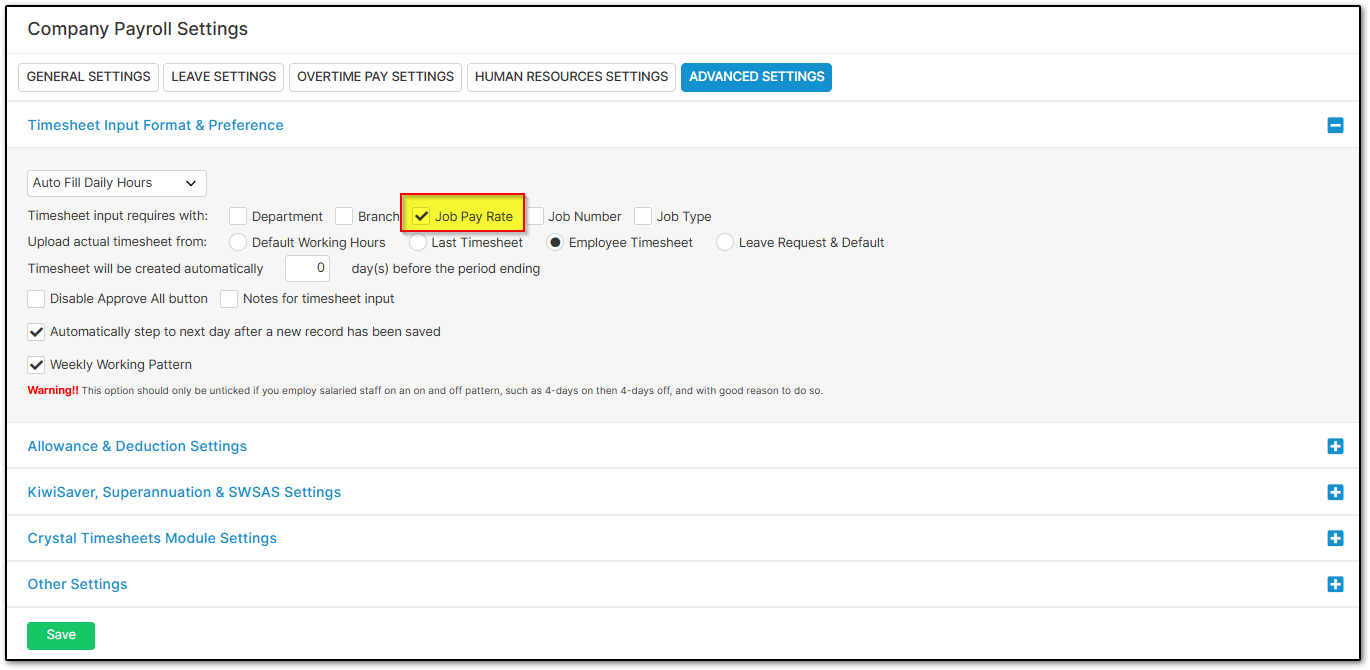Go to Human Resources Settings tab
Image resolution: width=1370 pixels, height=670 pixels.
(x=571, y=77)
